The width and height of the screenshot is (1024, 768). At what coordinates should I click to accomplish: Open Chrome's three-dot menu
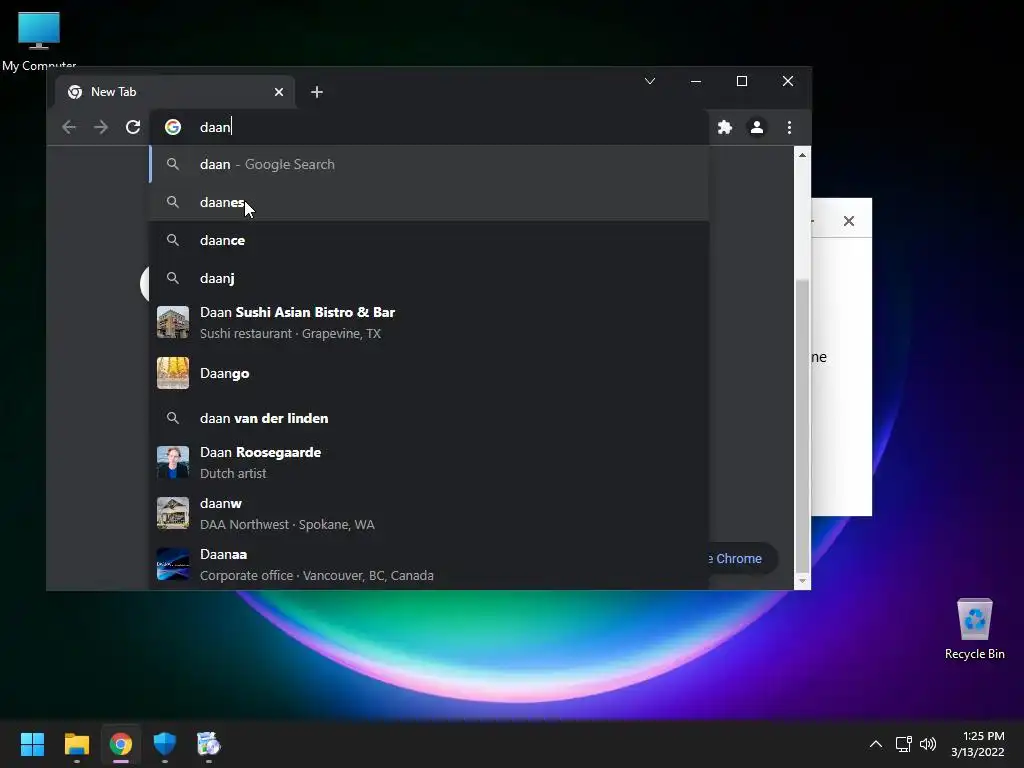pos(790,127)
